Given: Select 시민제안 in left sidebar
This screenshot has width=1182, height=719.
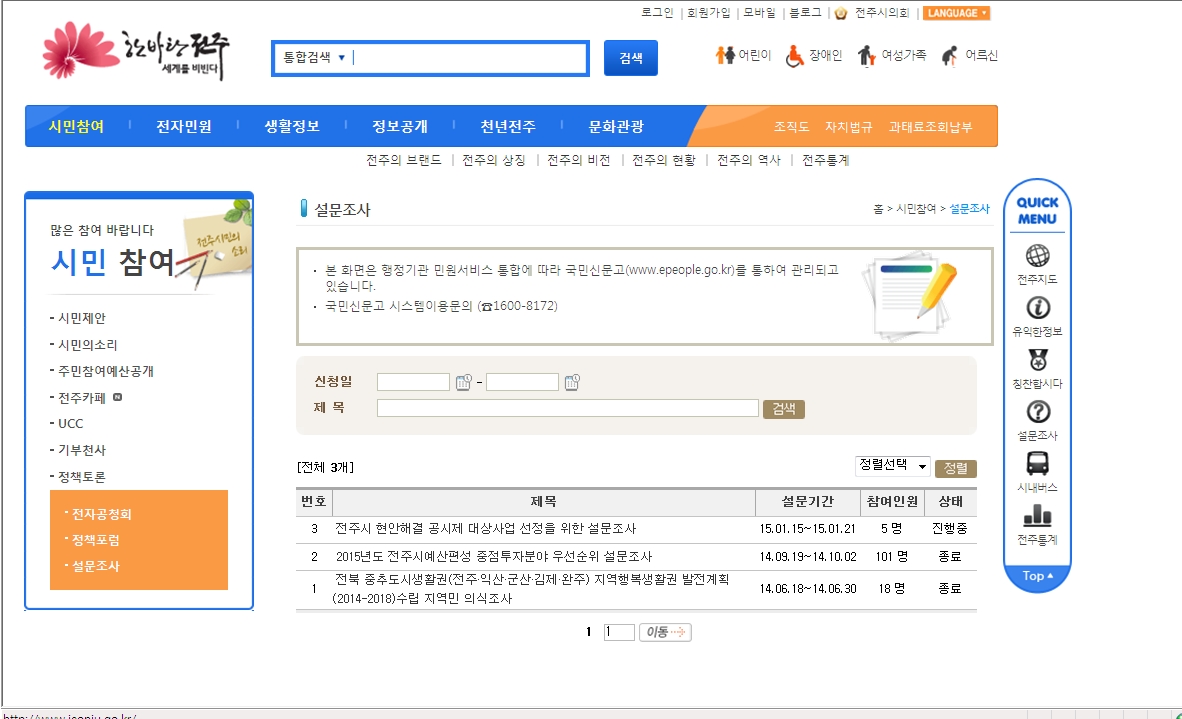Looking at the screenshot, I should (x=81, y=318).
